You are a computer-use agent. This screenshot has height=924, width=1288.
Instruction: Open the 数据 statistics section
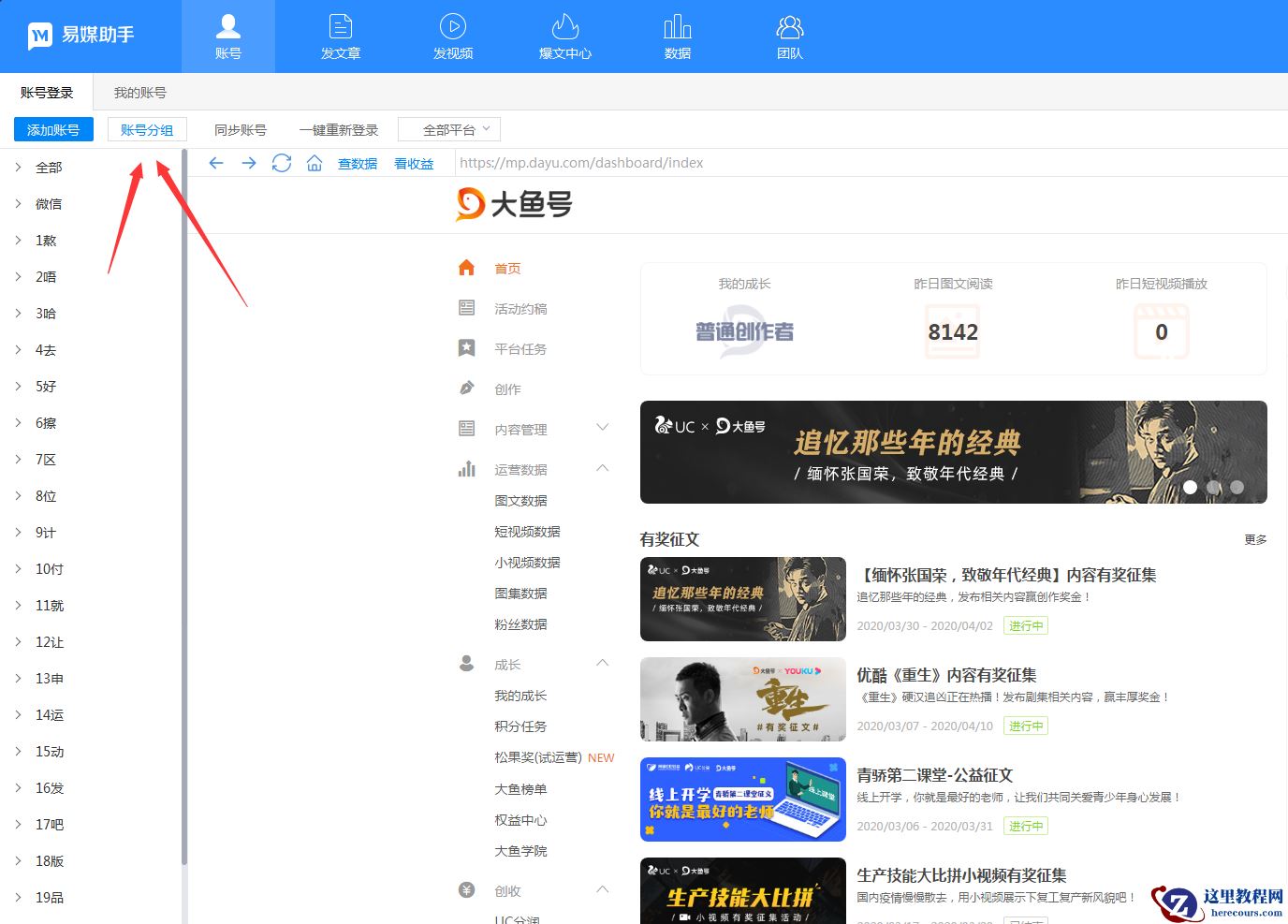point(678,37)
